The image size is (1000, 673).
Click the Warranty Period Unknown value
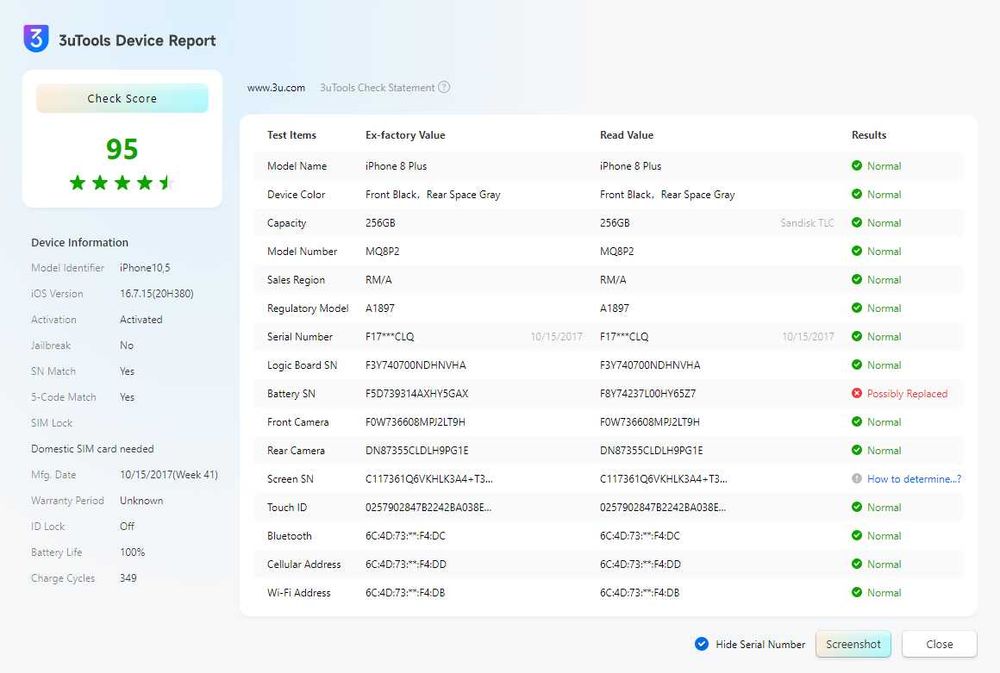point(141,500)
